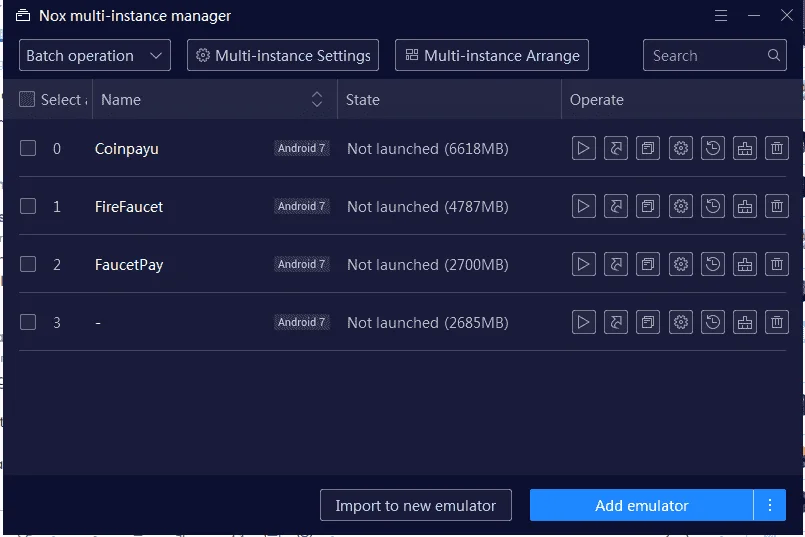Copy the FaucetPay emulator instance
The width and height of the screenshot is (805, 537).
[x=648, y=264]
